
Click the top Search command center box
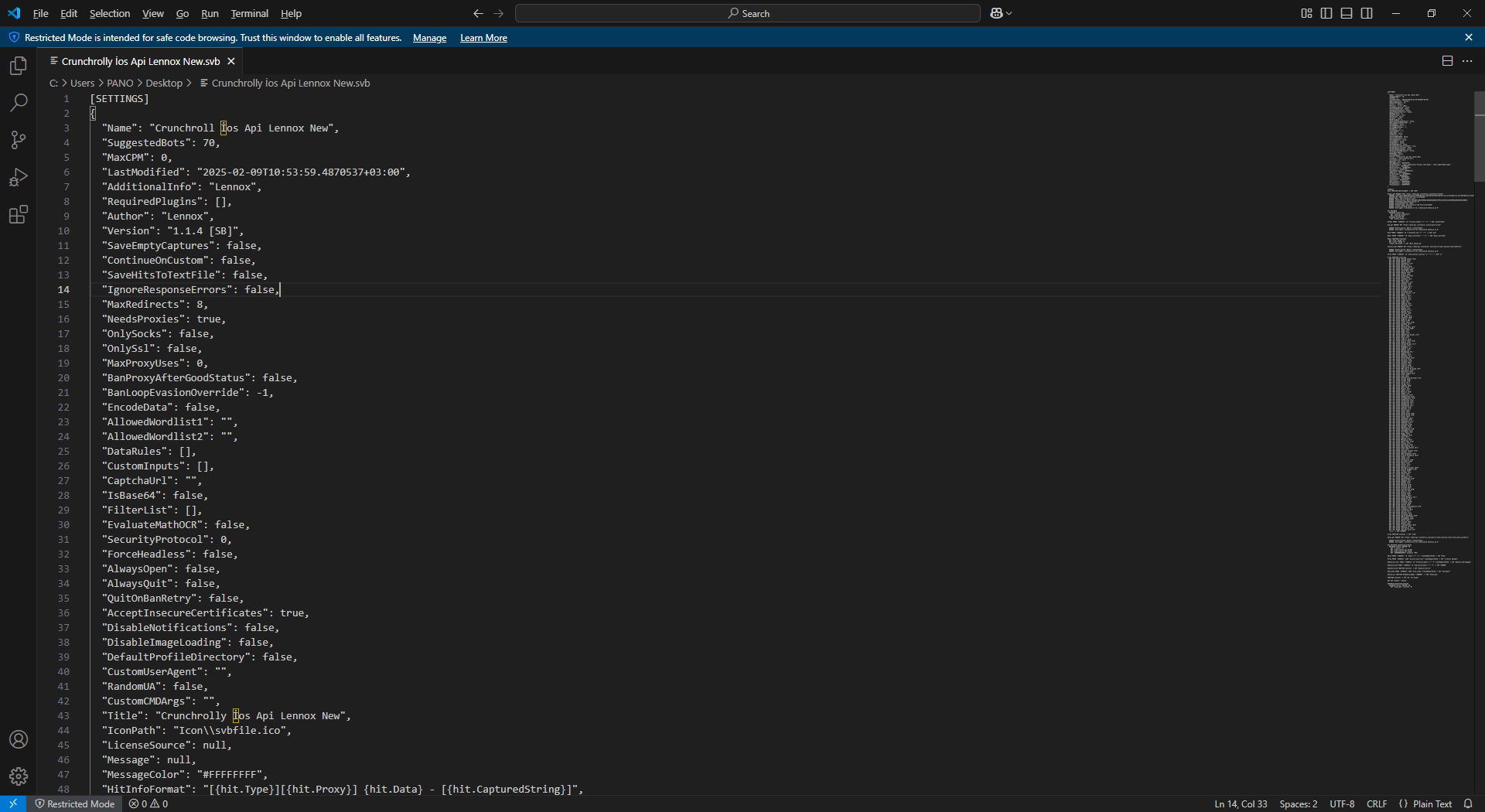748,13
